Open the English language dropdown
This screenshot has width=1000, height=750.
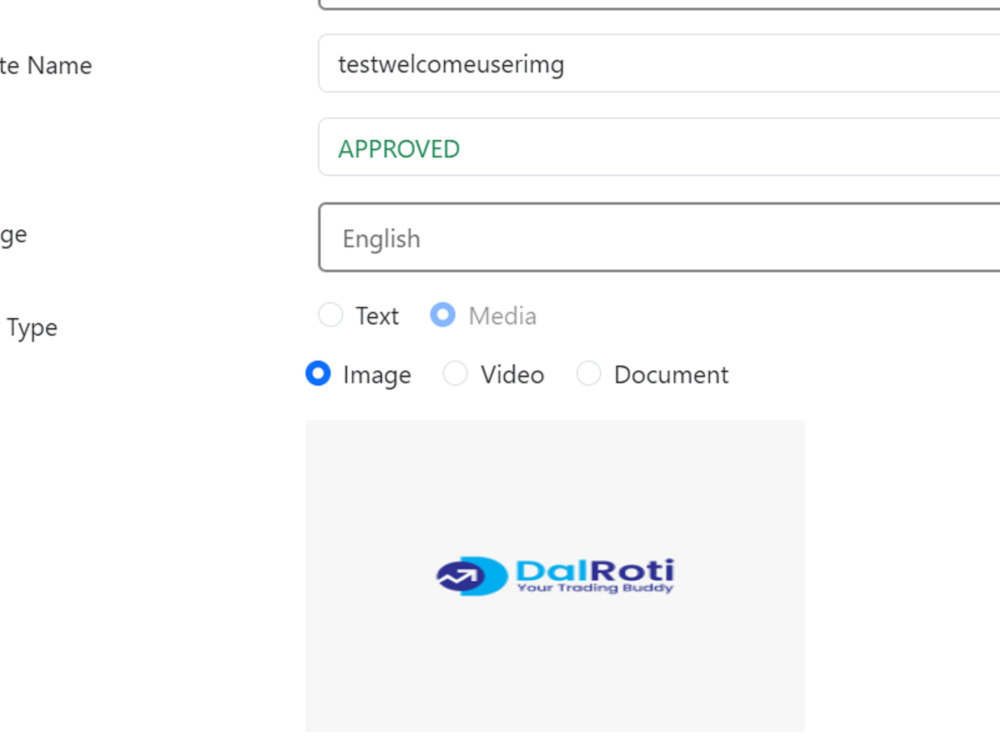coord(659,238)
